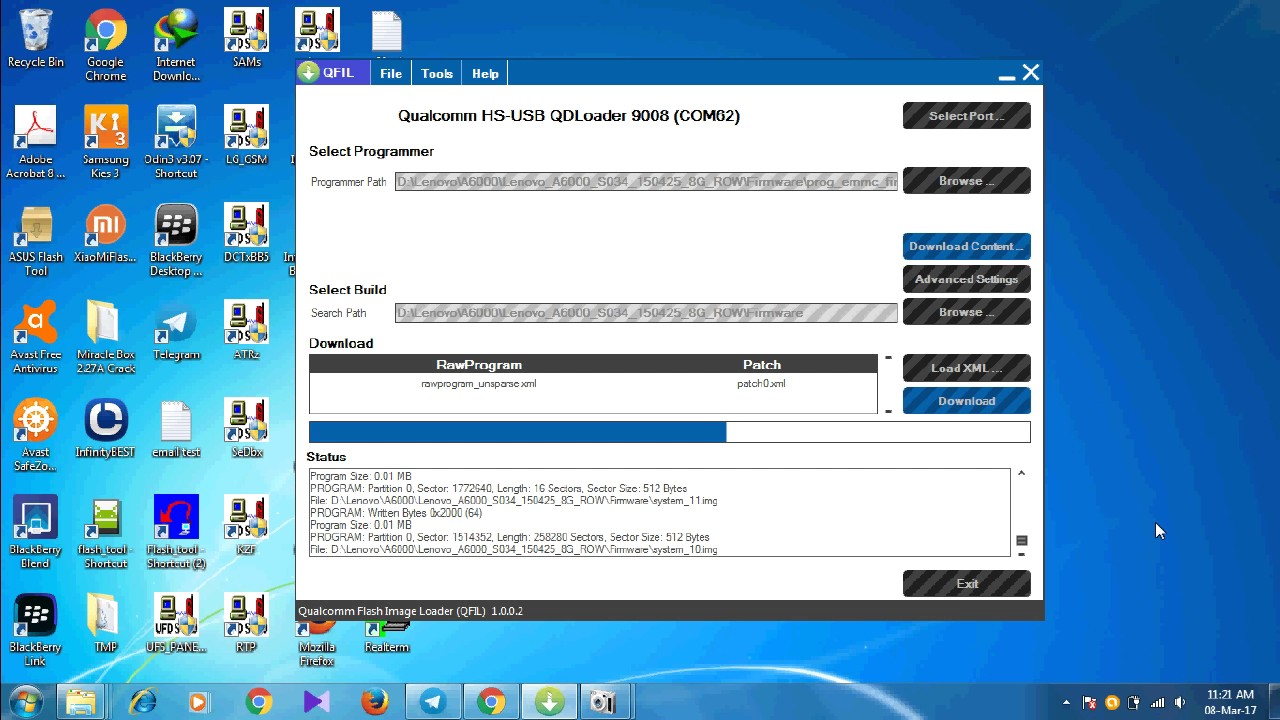Open the SAMs desktop shortcut

(246, 39)
